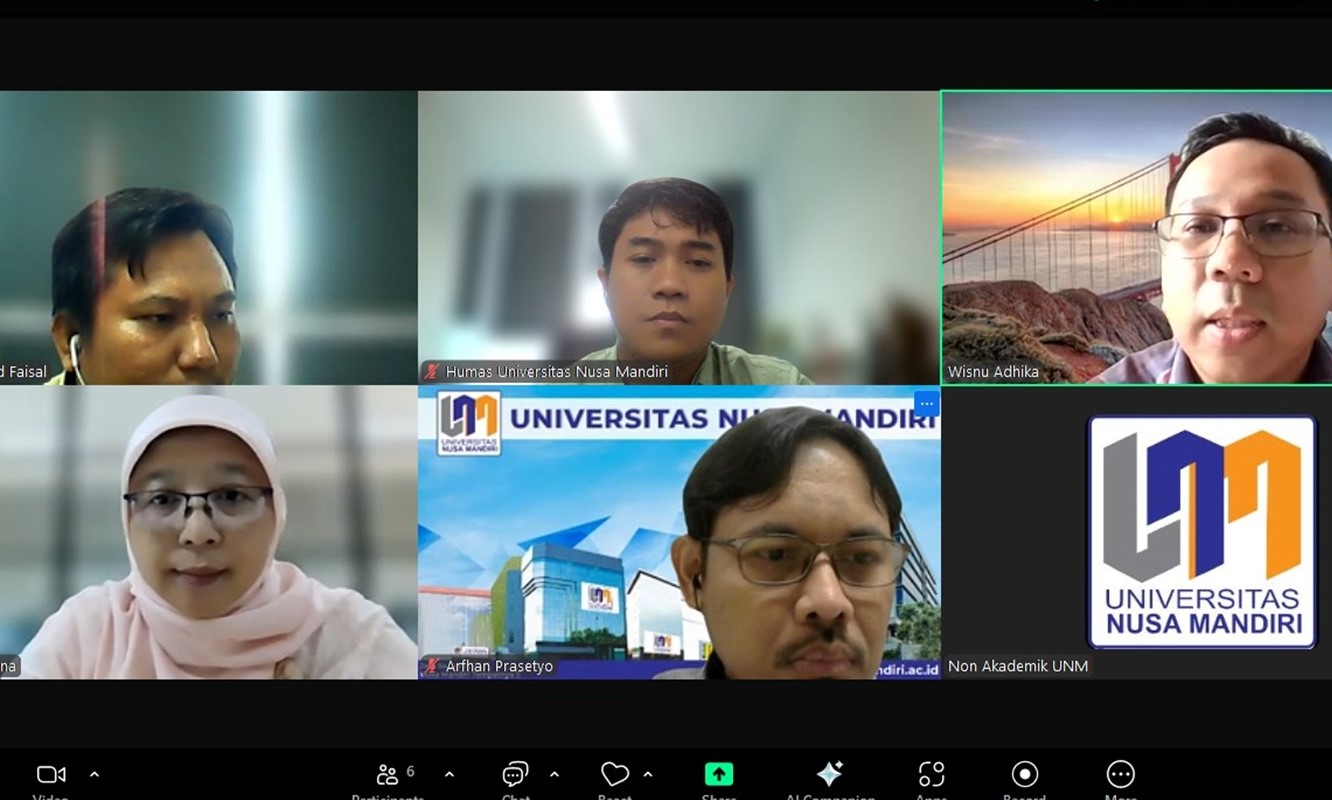Image resolution: width=1332 pixels, height=800 pixels.
Task: Open the Participants panel icon
Action: [387, 774]
